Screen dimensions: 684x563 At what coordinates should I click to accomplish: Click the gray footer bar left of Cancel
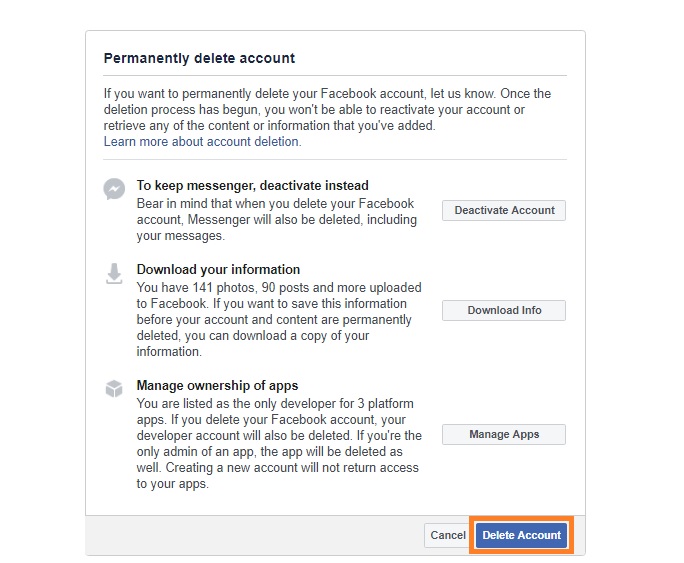(x=250, y=536)
